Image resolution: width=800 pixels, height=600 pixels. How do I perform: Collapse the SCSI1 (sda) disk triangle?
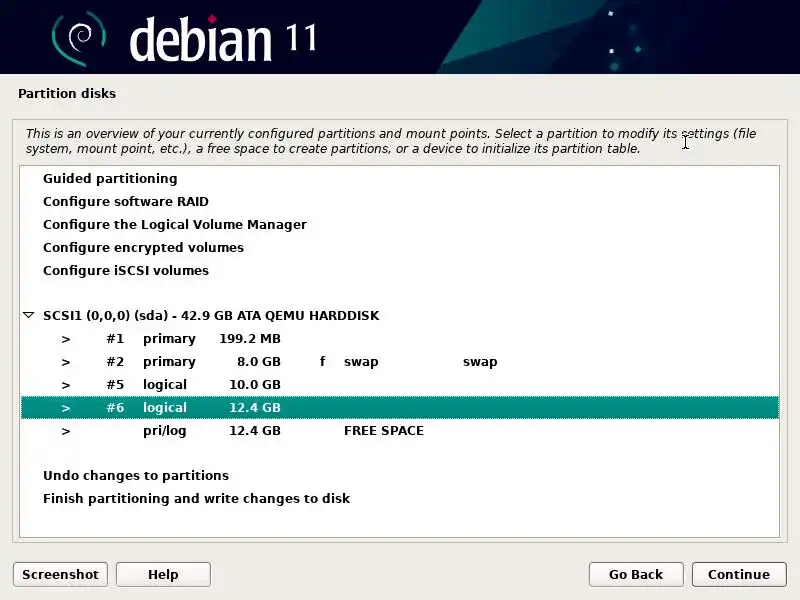pyautogui.click(x=29, y=315)
